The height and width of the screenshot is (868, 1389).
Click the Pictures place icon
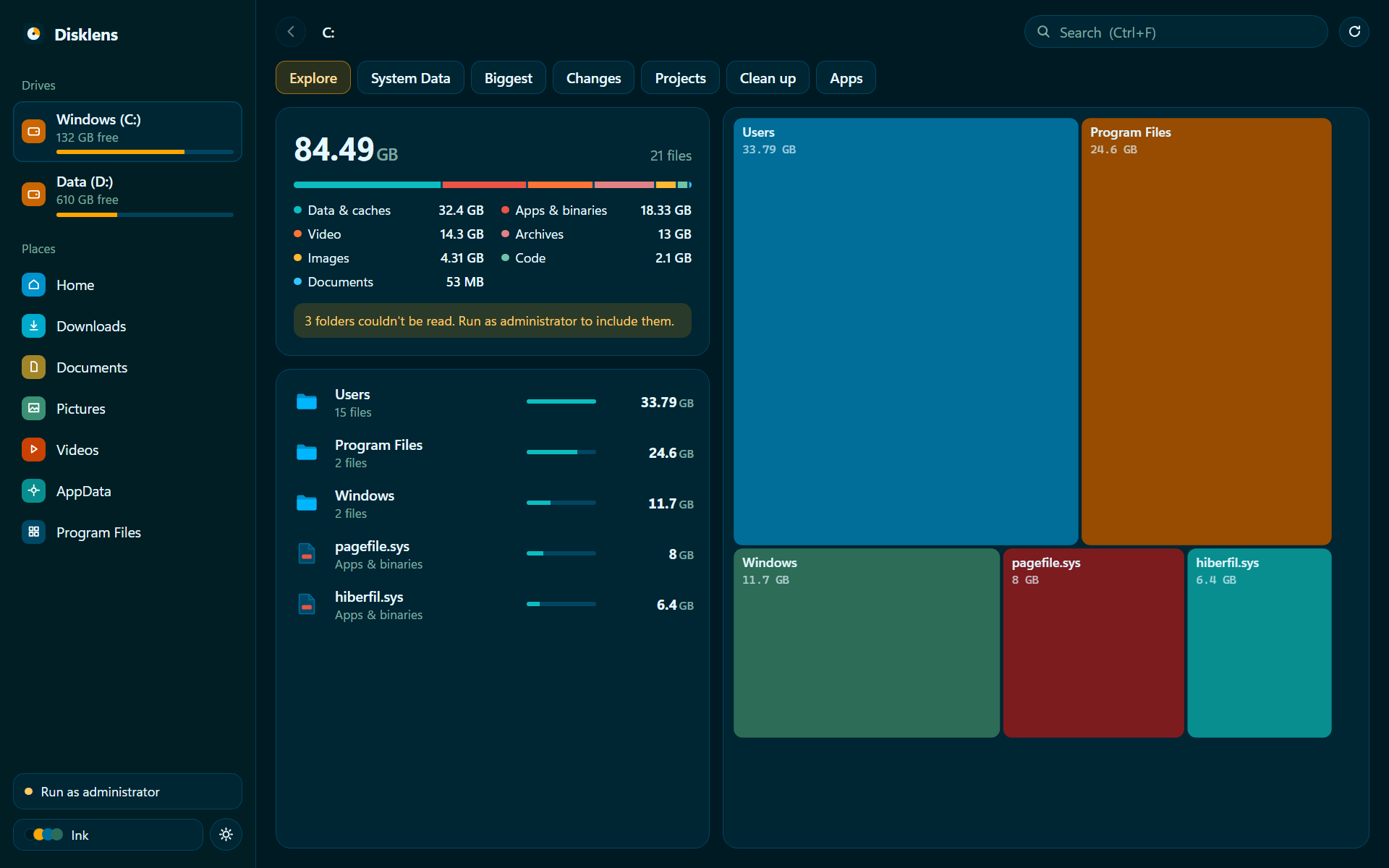33,409
